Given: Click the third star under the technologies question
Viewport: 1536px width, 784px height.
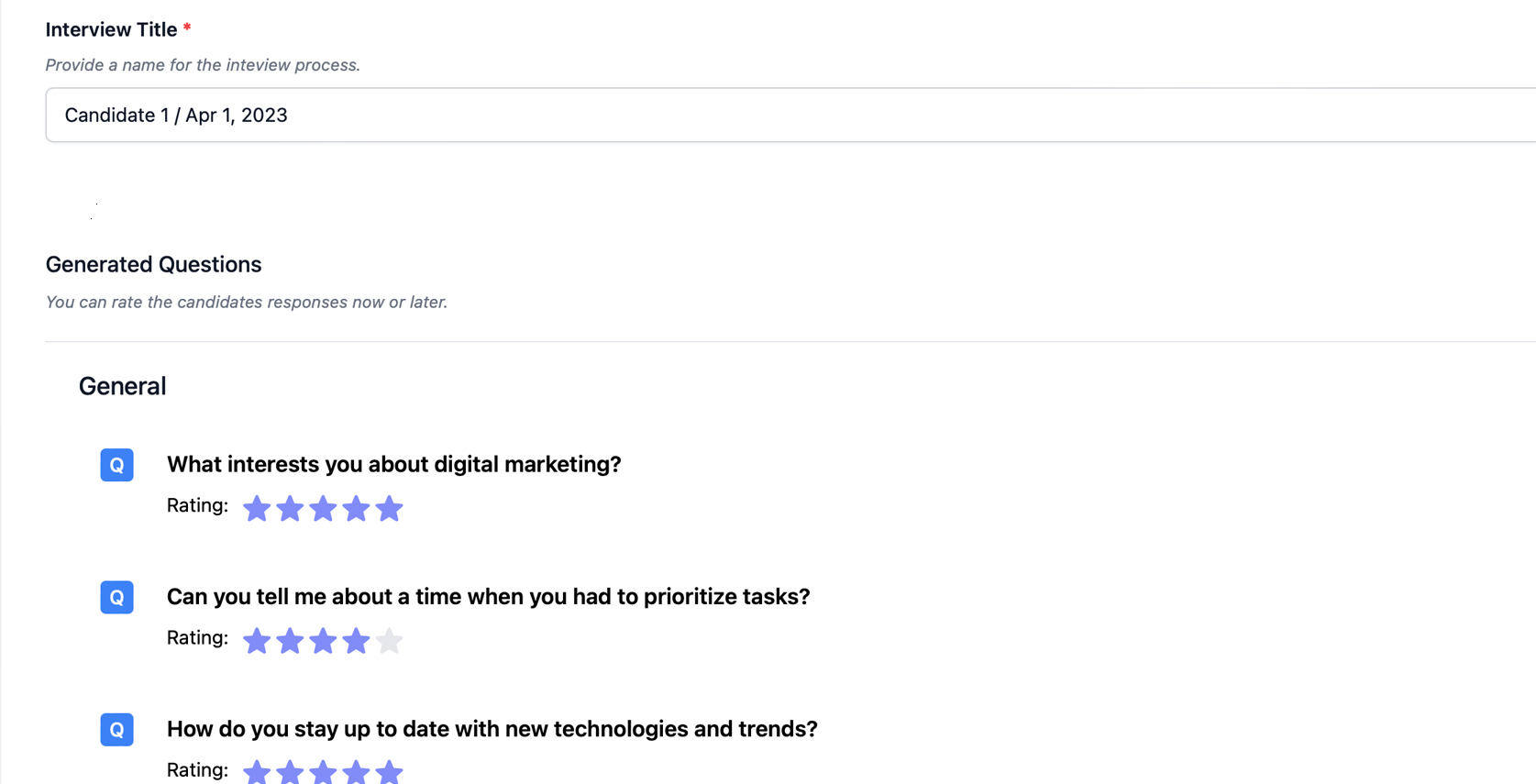Looking at the screenshot, I should [x=323, y=771].
